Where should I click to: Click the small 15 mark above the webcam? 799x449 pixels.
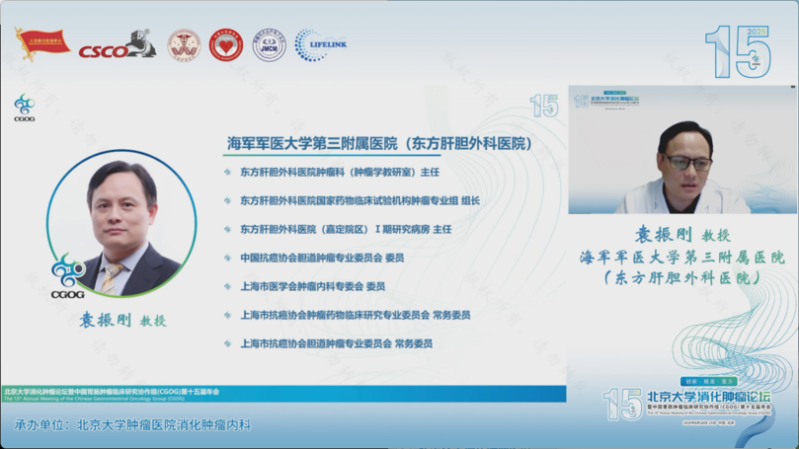[x=543, y=105]
